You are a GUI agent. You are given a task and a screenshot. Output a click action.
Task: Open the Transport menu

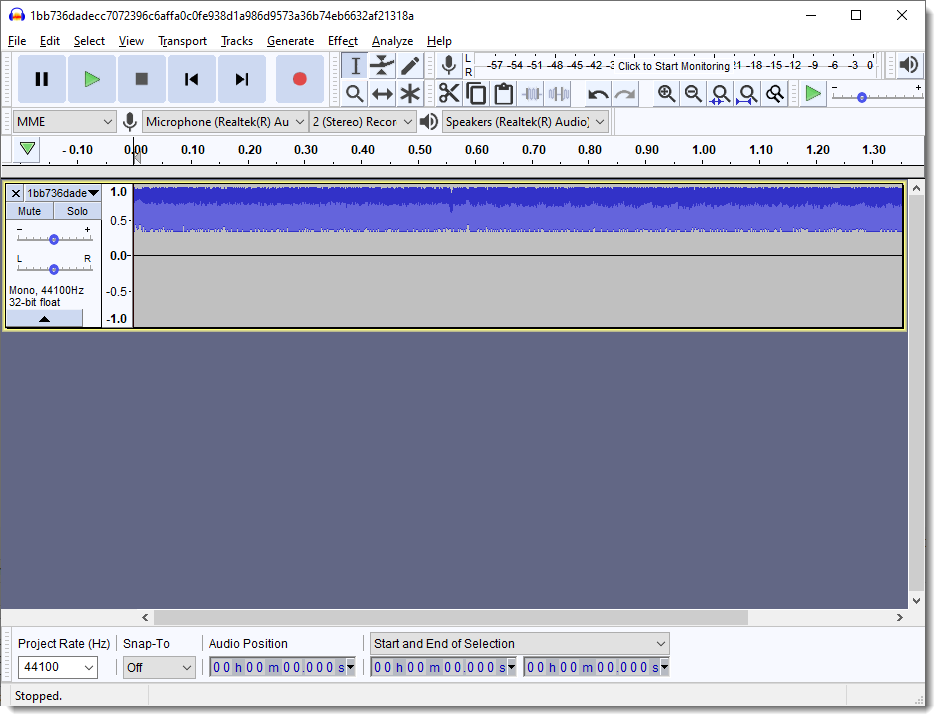[182, 41]
